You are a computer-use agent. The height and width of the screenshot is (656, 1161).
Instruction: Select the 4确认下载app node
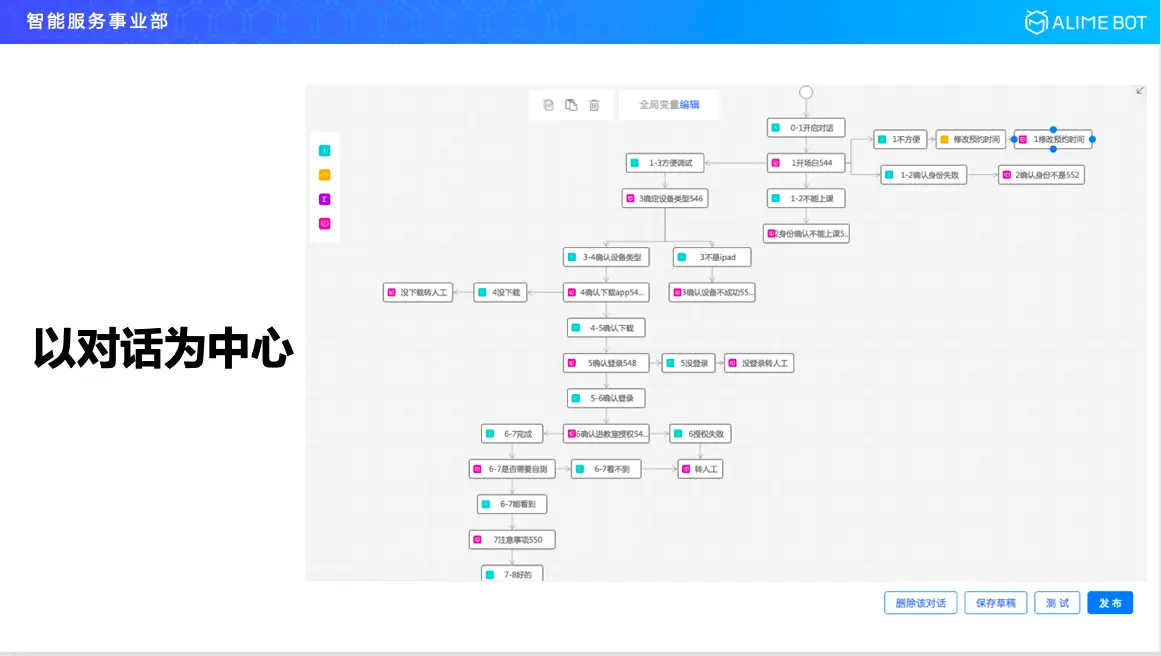[x=606, y=292]
